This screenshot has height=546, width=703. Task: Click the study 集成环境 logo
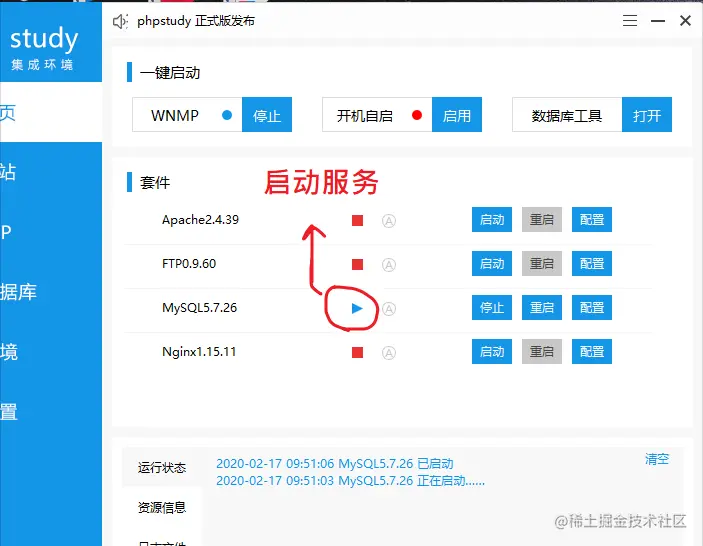click(43, 47)
